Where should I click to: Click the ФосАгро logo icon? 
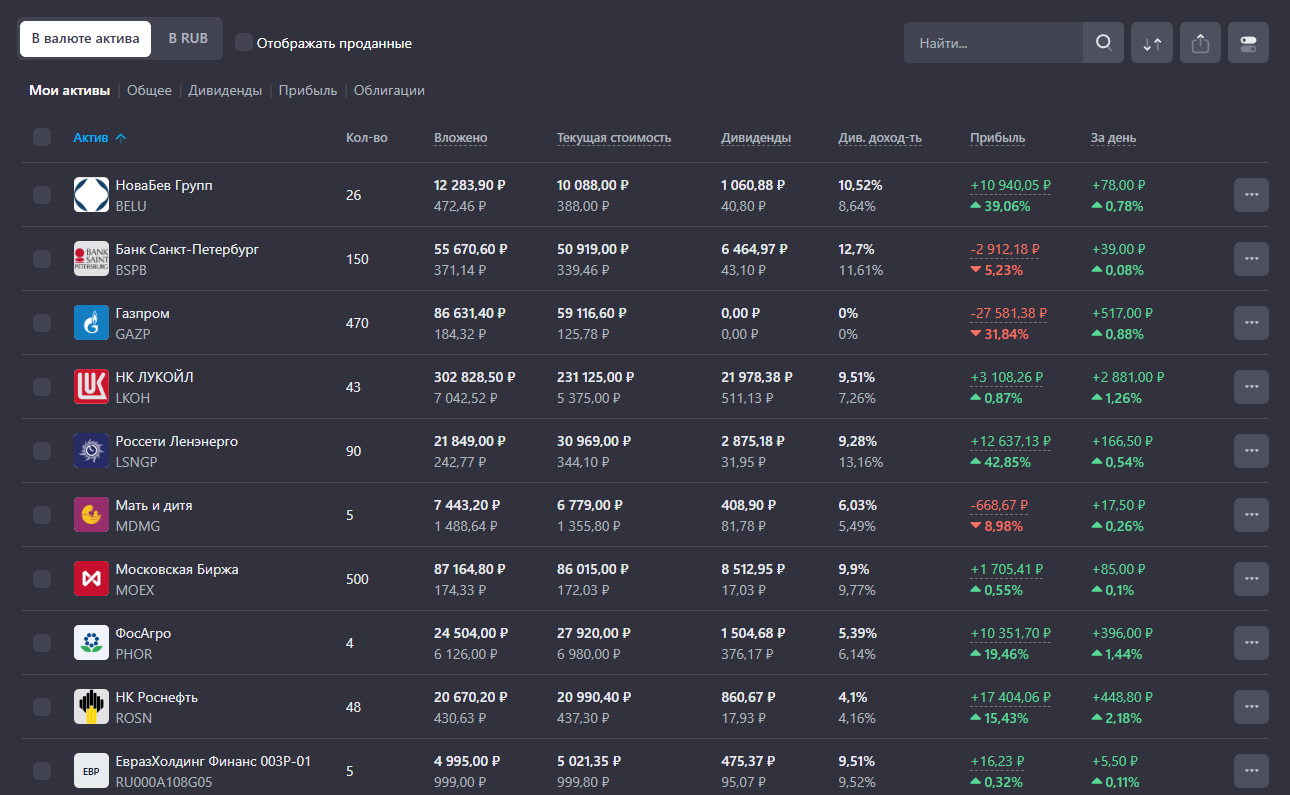91,643
